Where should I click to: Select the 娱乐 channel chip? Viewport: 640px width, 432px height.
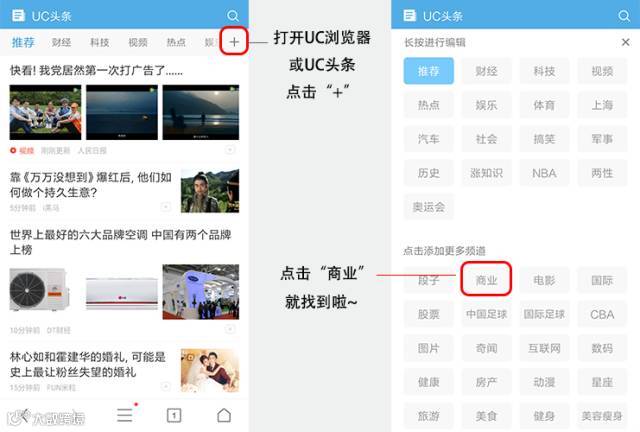[x=487, y=105]
